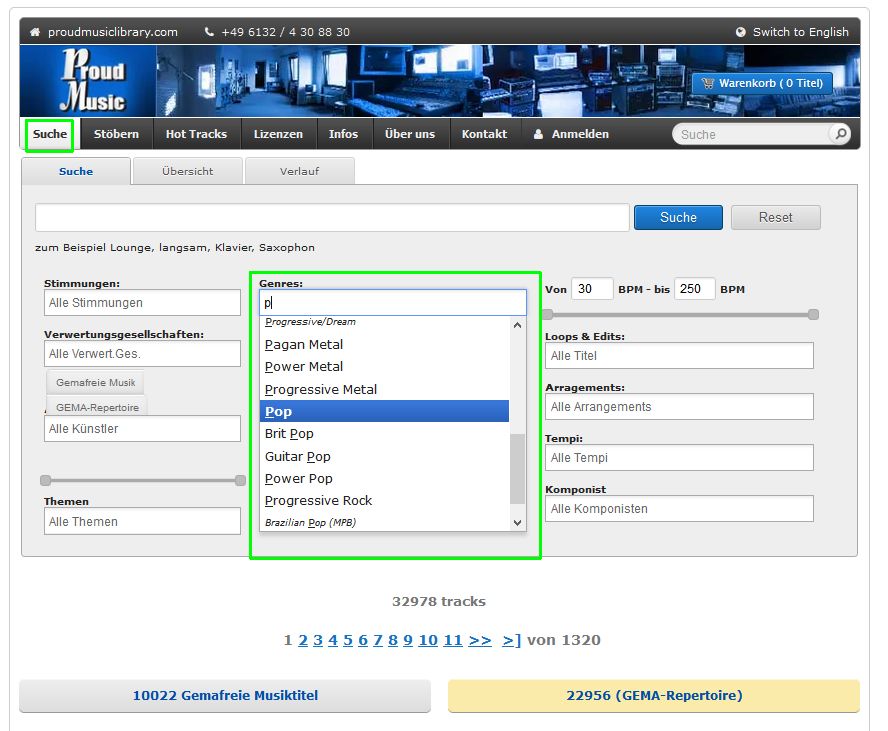Open the Alle Künstler dropdown
888x731 pixels.
click(142, 429)
